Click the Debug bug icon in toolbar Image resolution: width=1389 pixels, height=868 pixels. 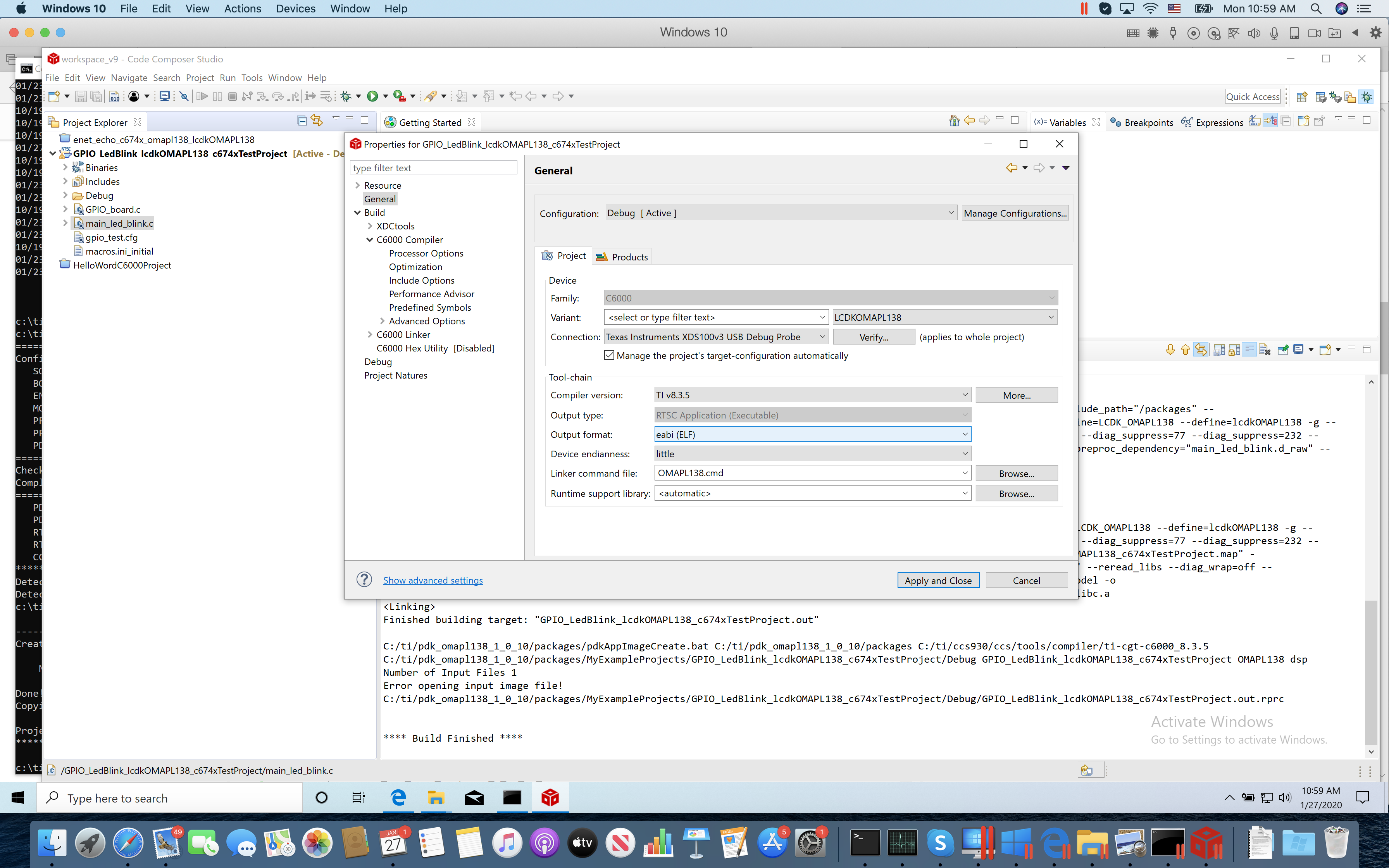(x=346, y=96)
